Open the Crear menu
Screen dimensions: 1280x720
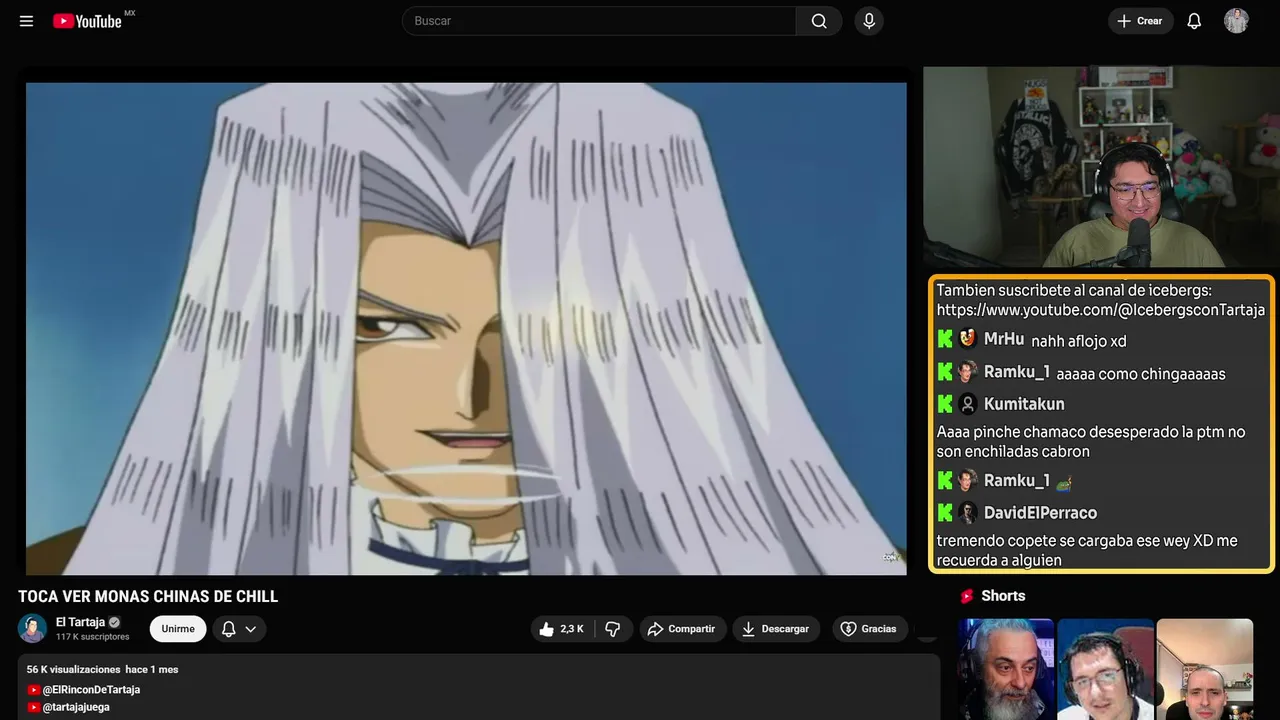[1140, 21]
